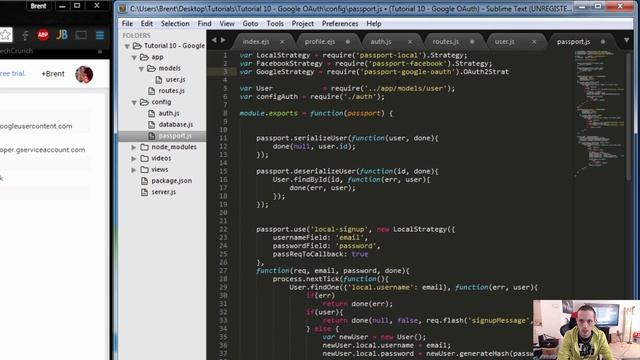Image resolution: width=640 pixels, height=360 pixels.
Task: Open the tab list dropdown arrow
Action: point(627,40)
